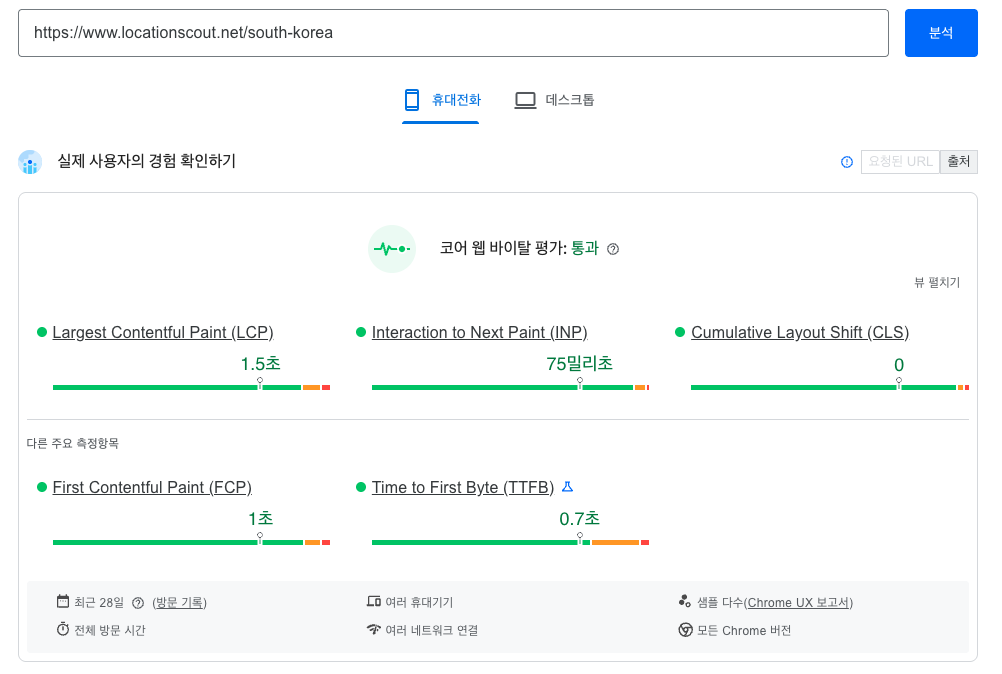Click the green status dot beside LCP
Image resolution: width=1002 pixels, height=674 pixels.
42,332
